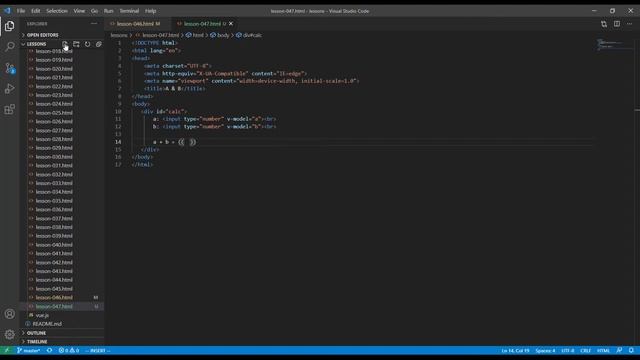Click the feedback icon in status bar
The width and height of the screenshot is (640, 360).
619,350
